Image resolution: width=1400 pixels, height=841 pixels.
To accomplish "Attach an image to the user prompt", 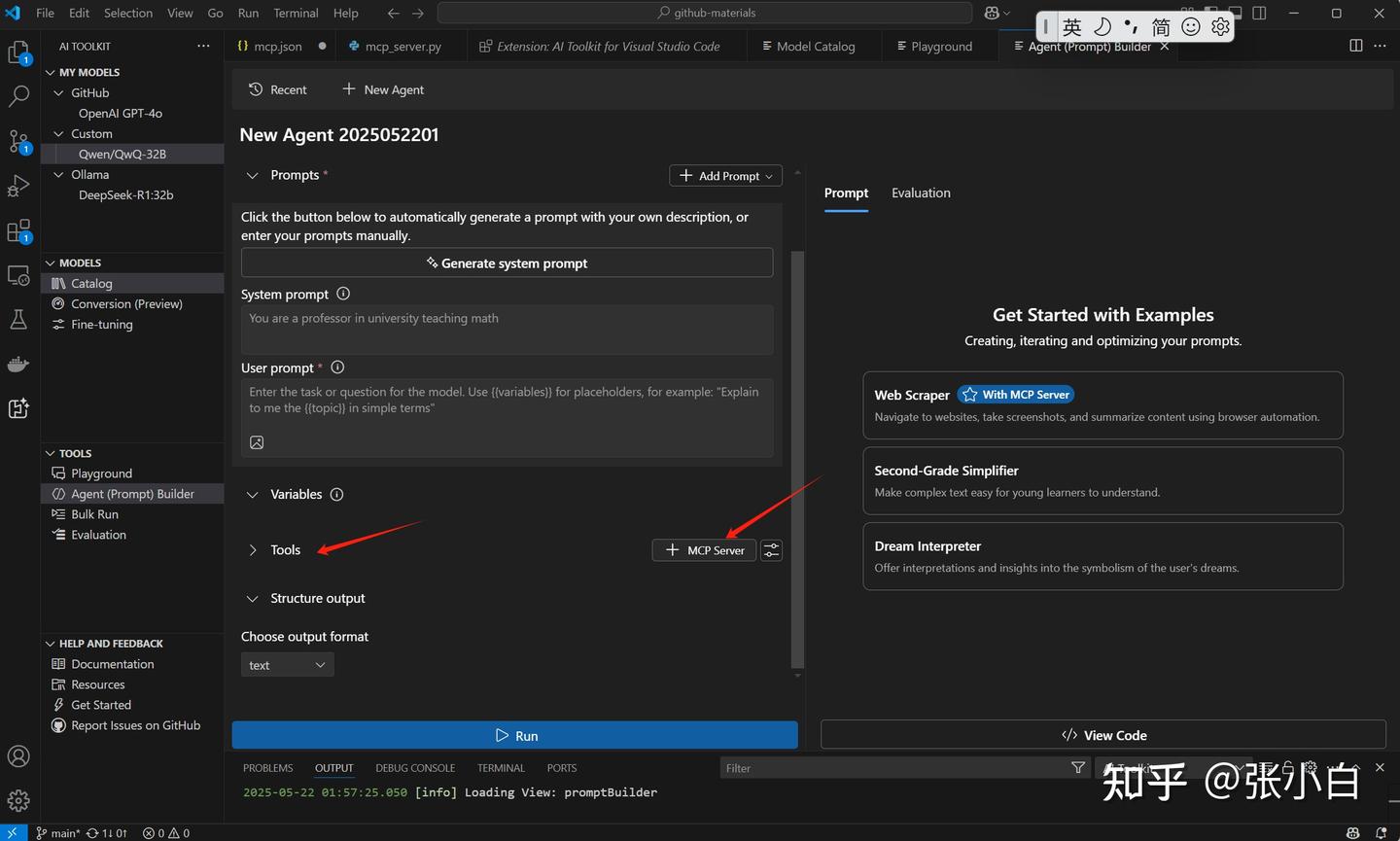I will [x=257, y=442].
